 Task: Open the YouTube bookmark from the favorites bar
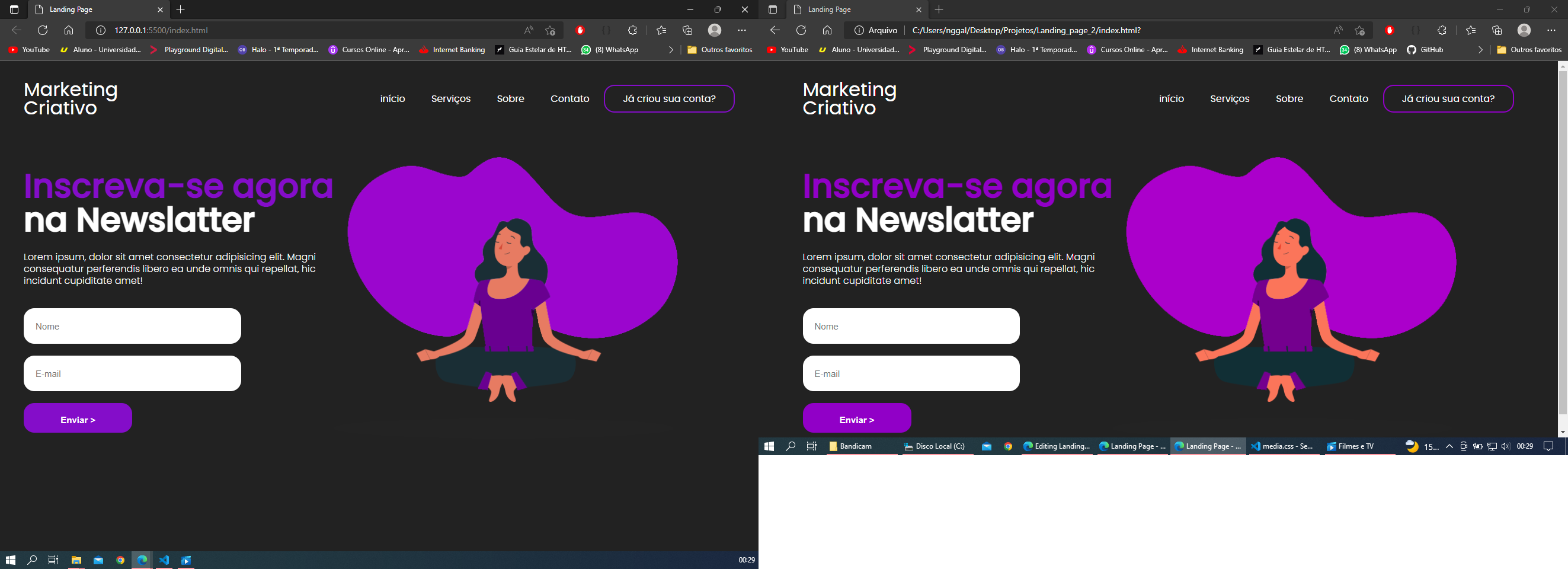pos(28,50)
